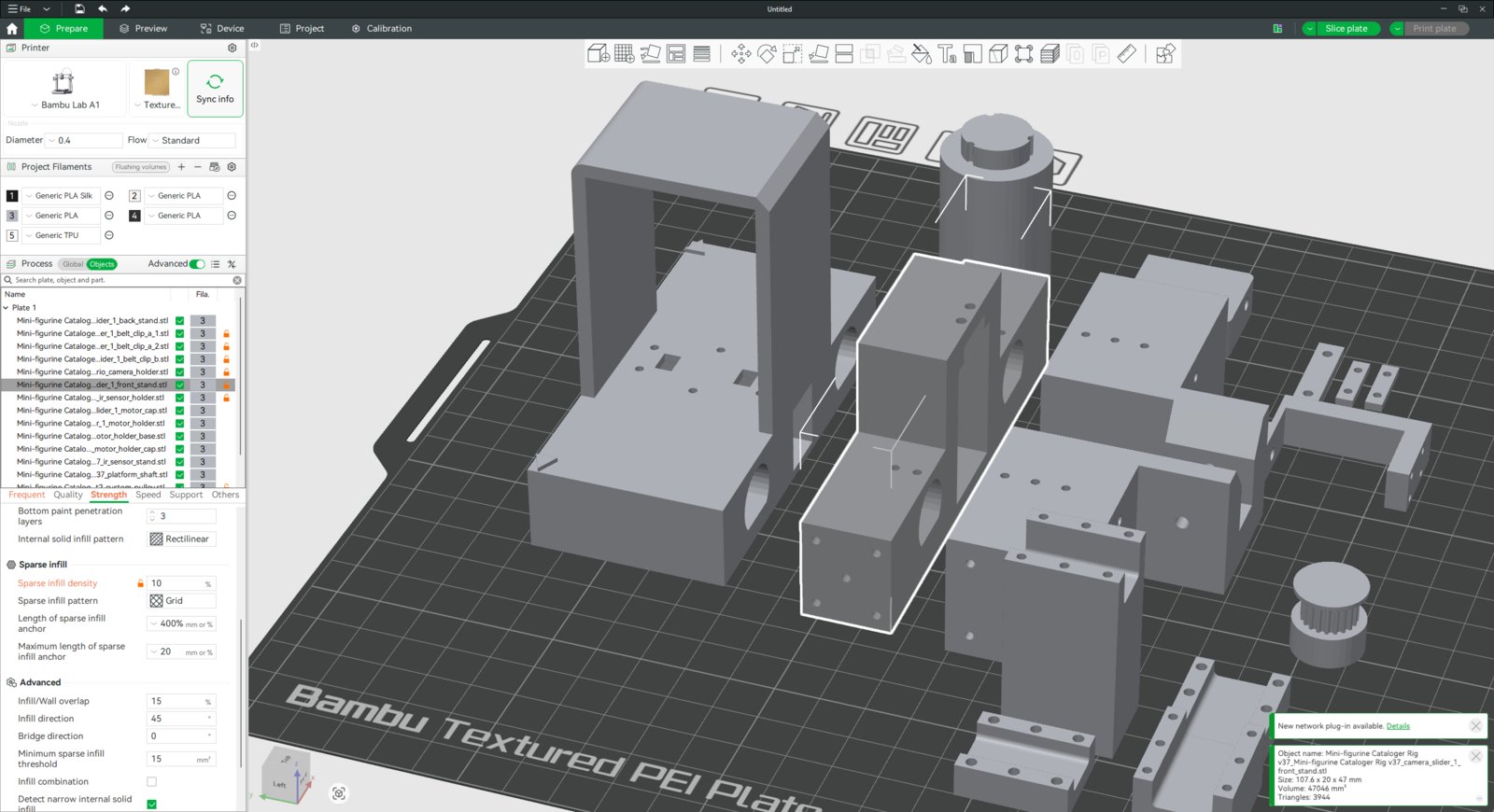The image size is (1494, 812).
Task: Click the compare presets icon in Process
Action: tap(232, 264)
